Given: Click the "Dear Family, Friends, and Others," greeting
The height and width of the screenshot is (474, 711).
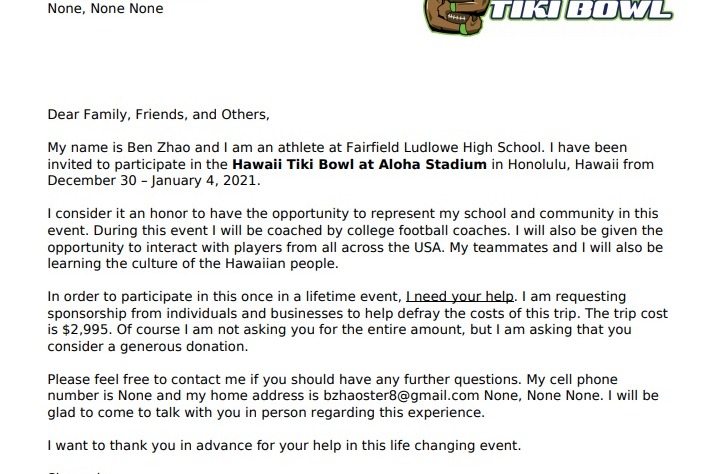Looking at the screenshot, I should [x=159, y=115].
